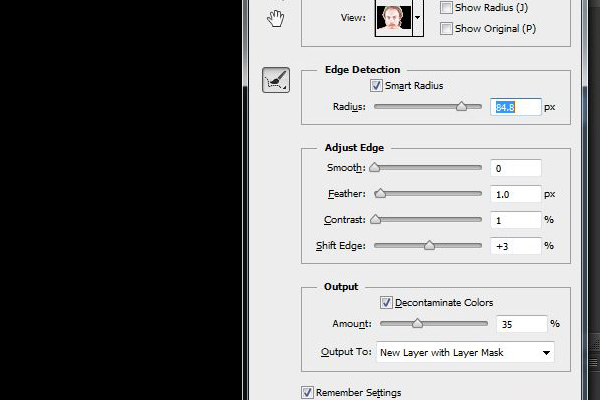This screenshot has height=400, width=600.
Task: Open the Output To dropdown menu
Action: click(465, 352)
